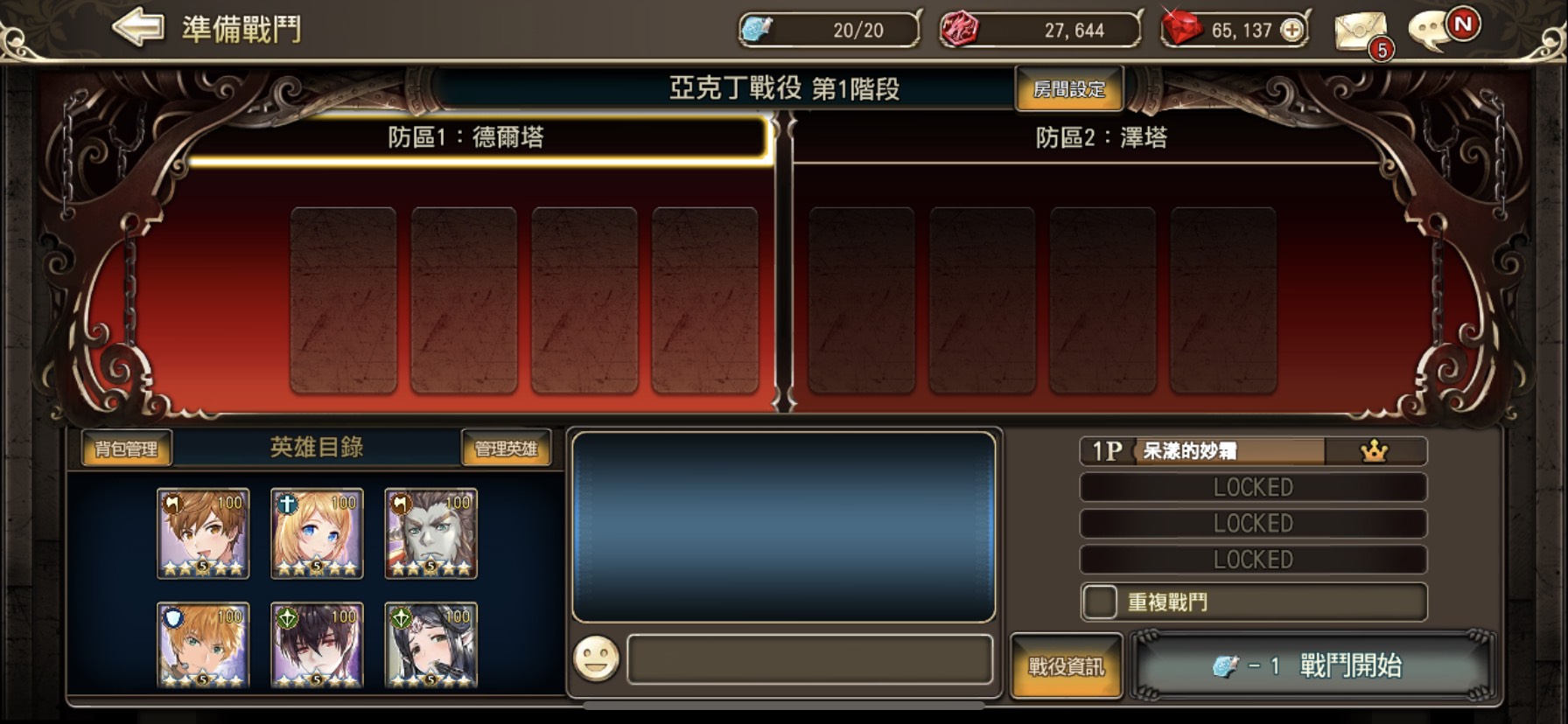
Task: Click the smiley emoji icon
Action: [596, 658]
